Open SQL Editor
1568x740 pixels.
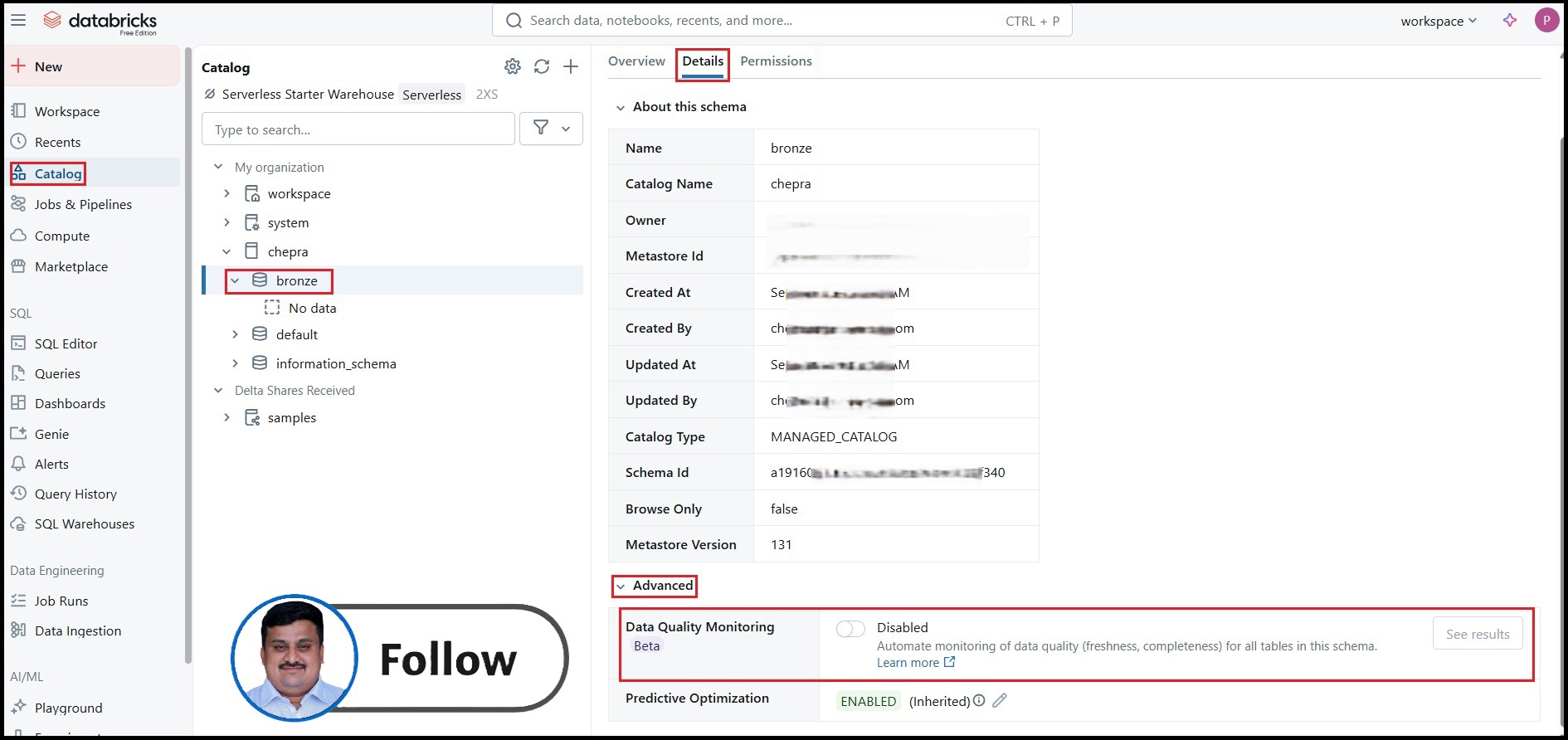66,343
